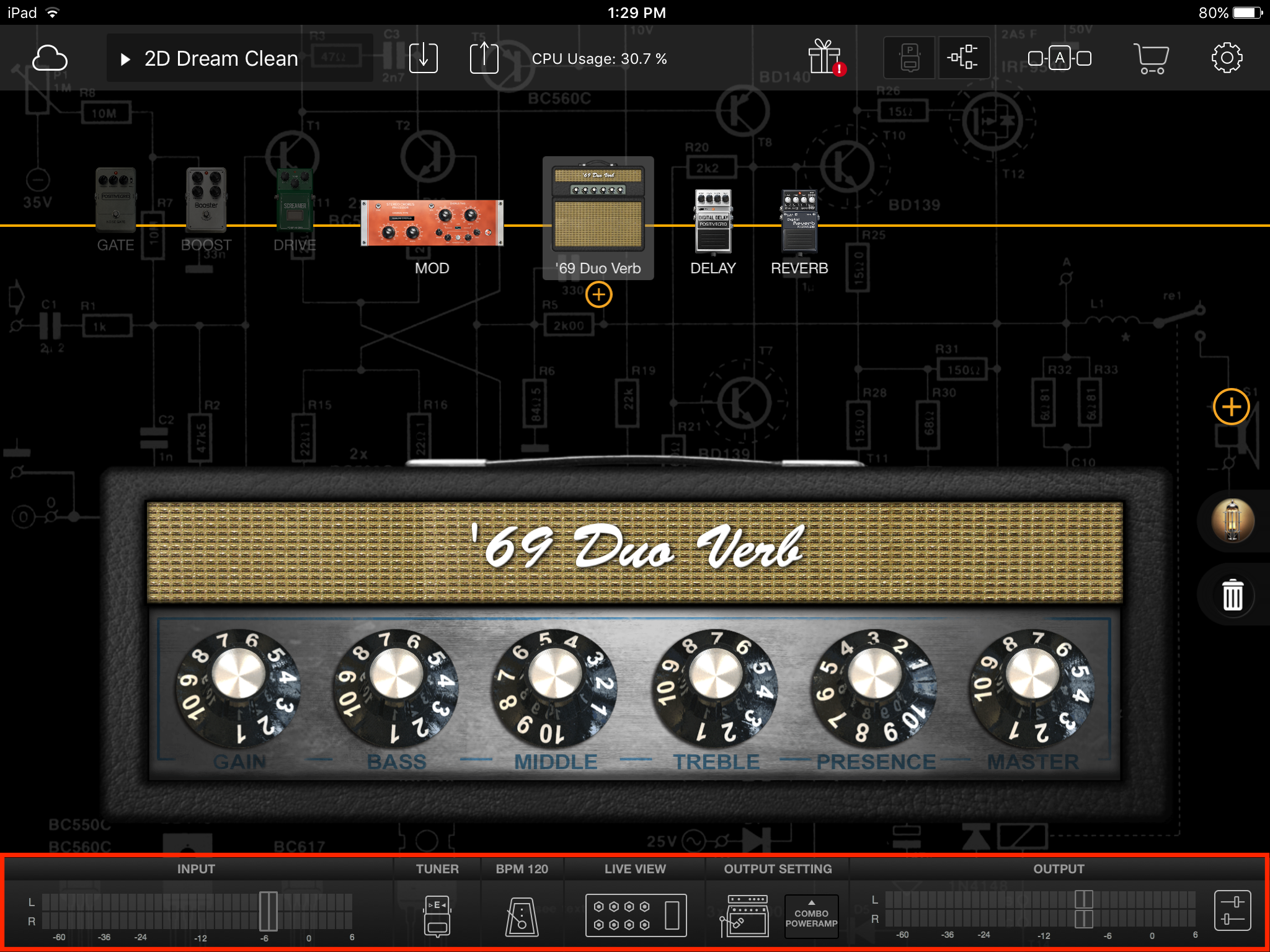Toggle the BOOST pedal on

coord(206,200)
